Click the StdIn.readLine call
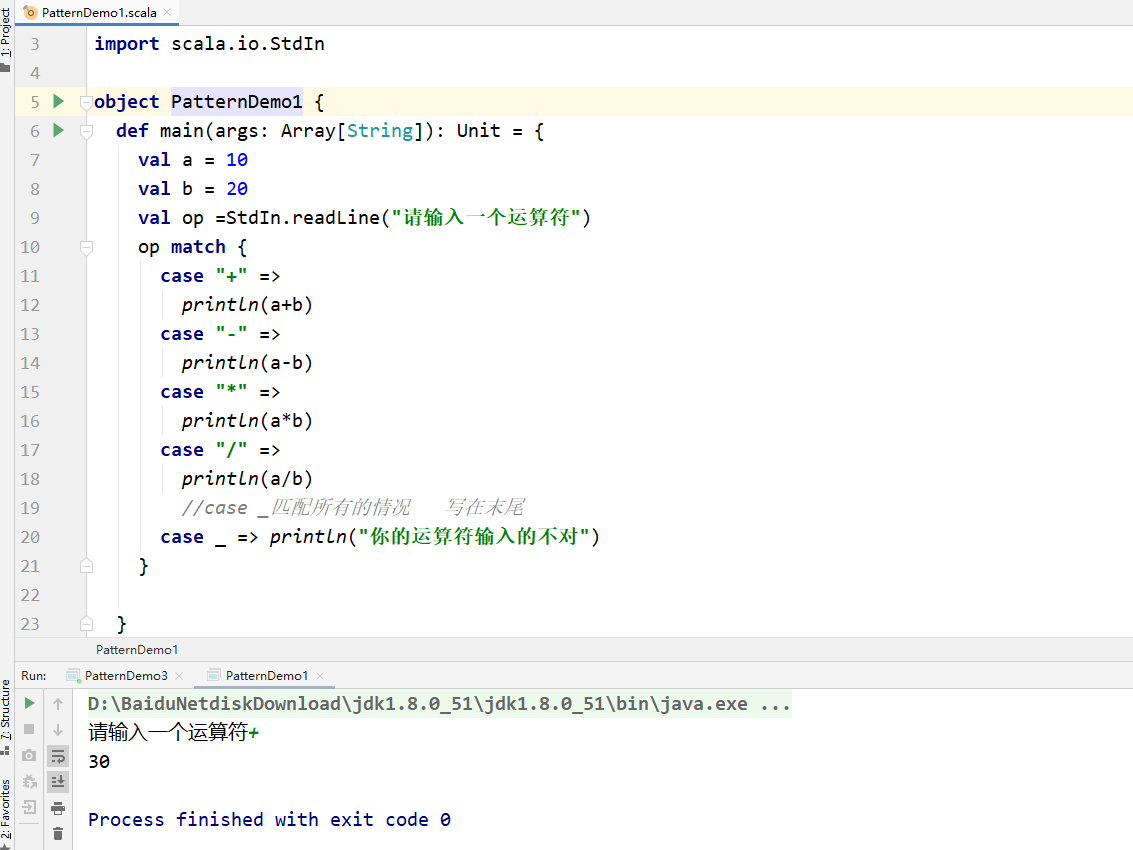 (408, 218)
